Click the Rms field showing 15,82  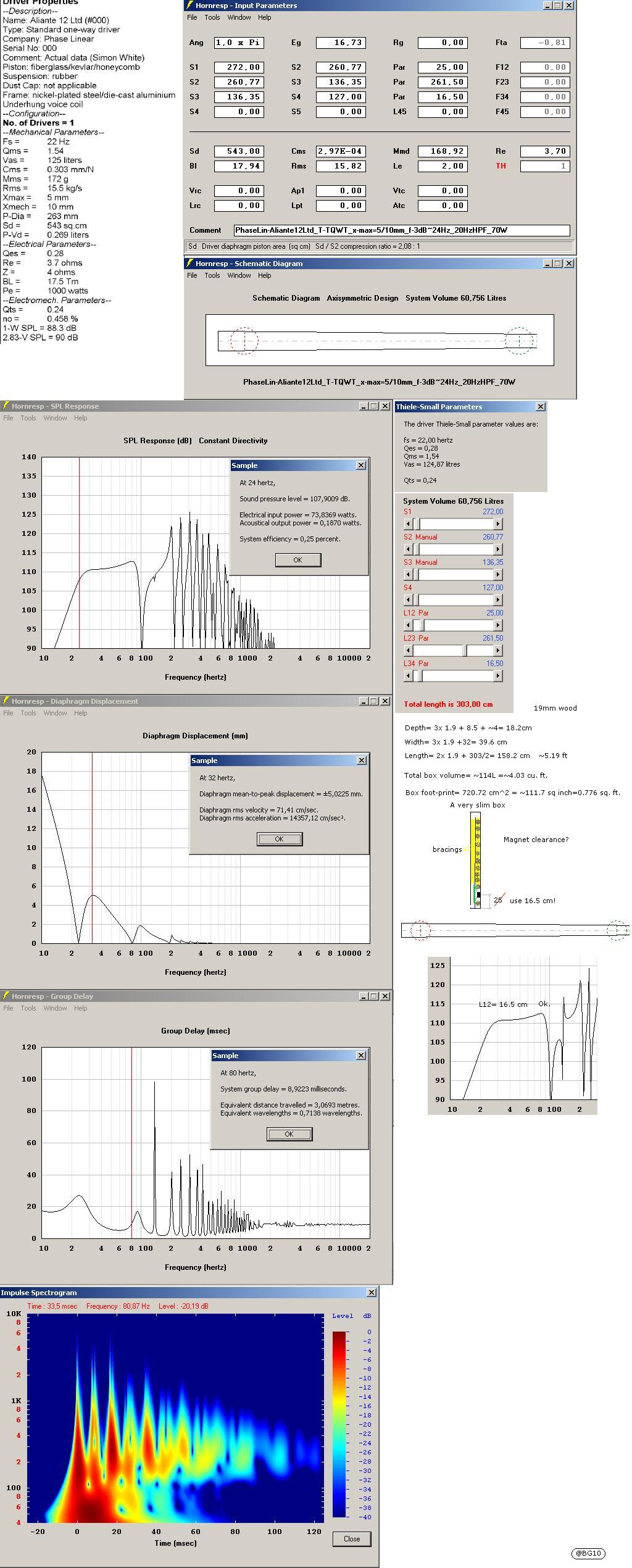coord(341,166)
